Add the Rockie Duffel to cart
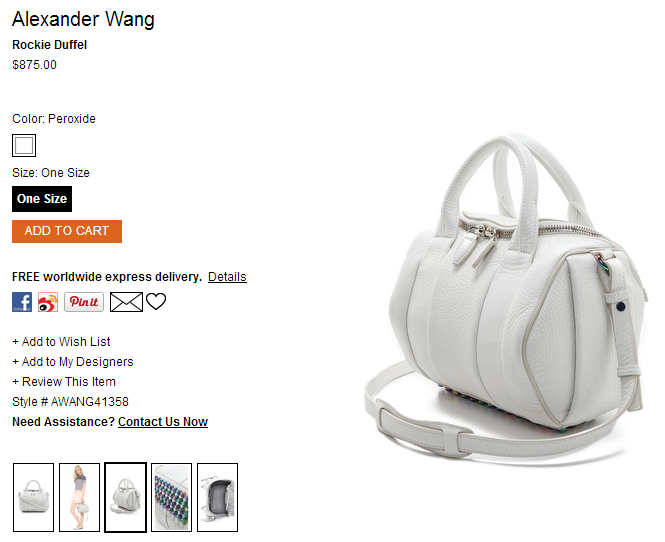This screenshot has width=665, height=542. tap(67, 231)
